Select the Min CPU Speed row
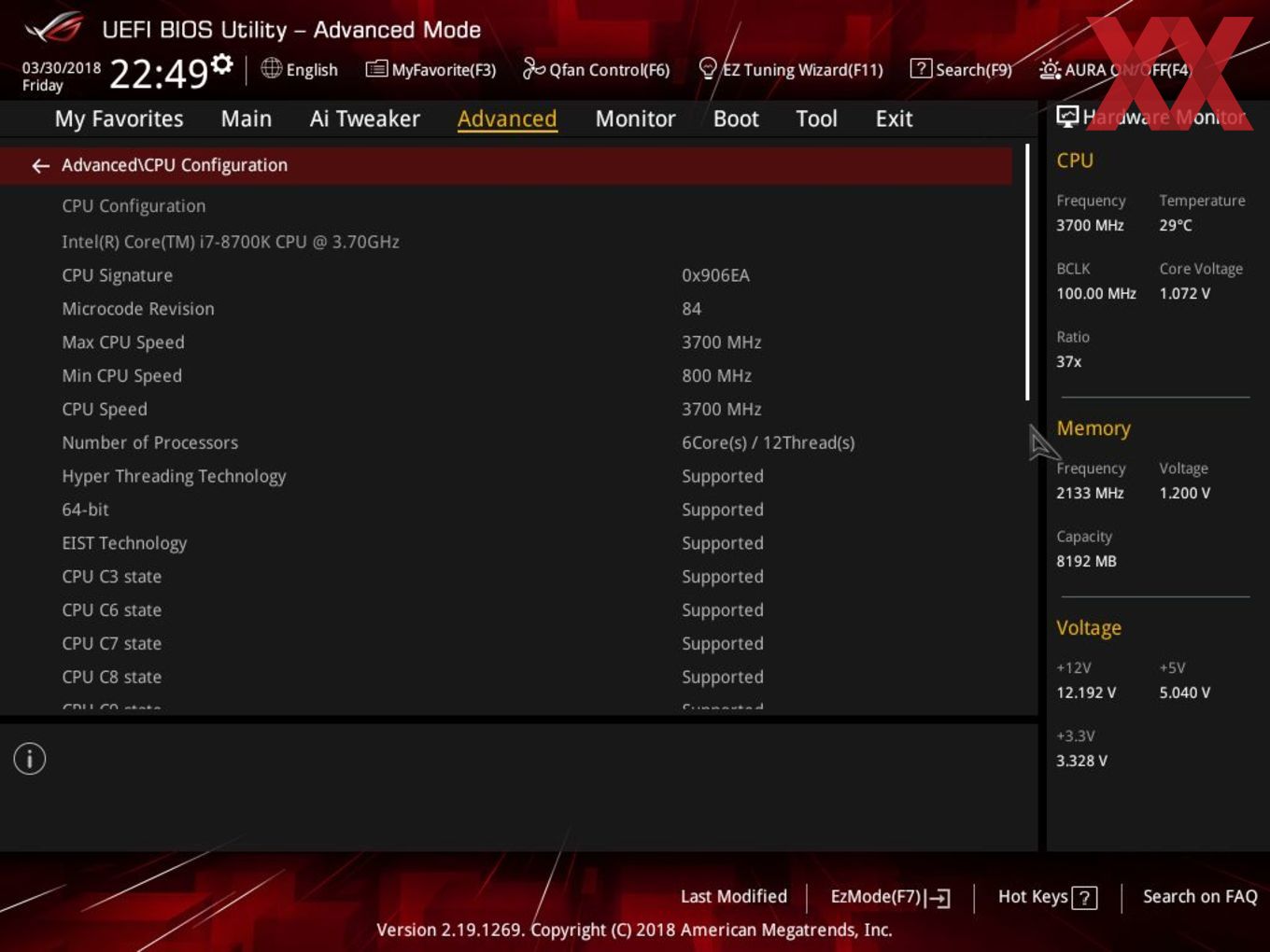Screen dimensions: 1270x952 (x=504, y=376)
